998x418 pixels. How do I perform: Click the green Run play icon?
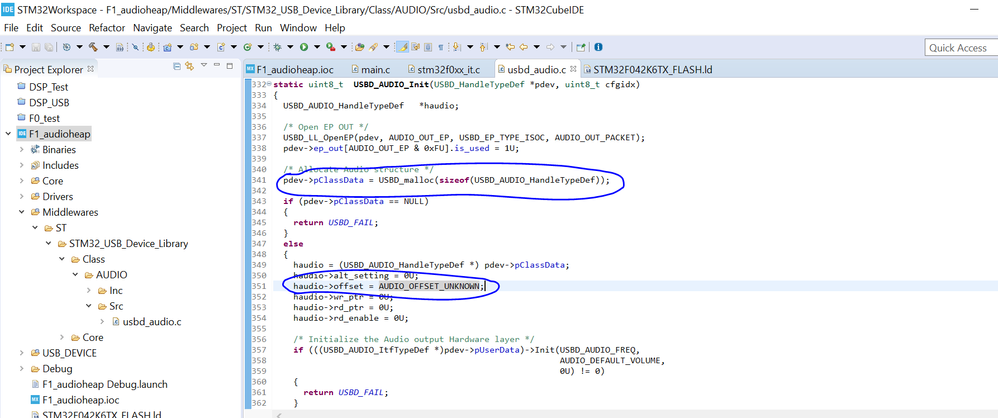click(x=304, y=47)
